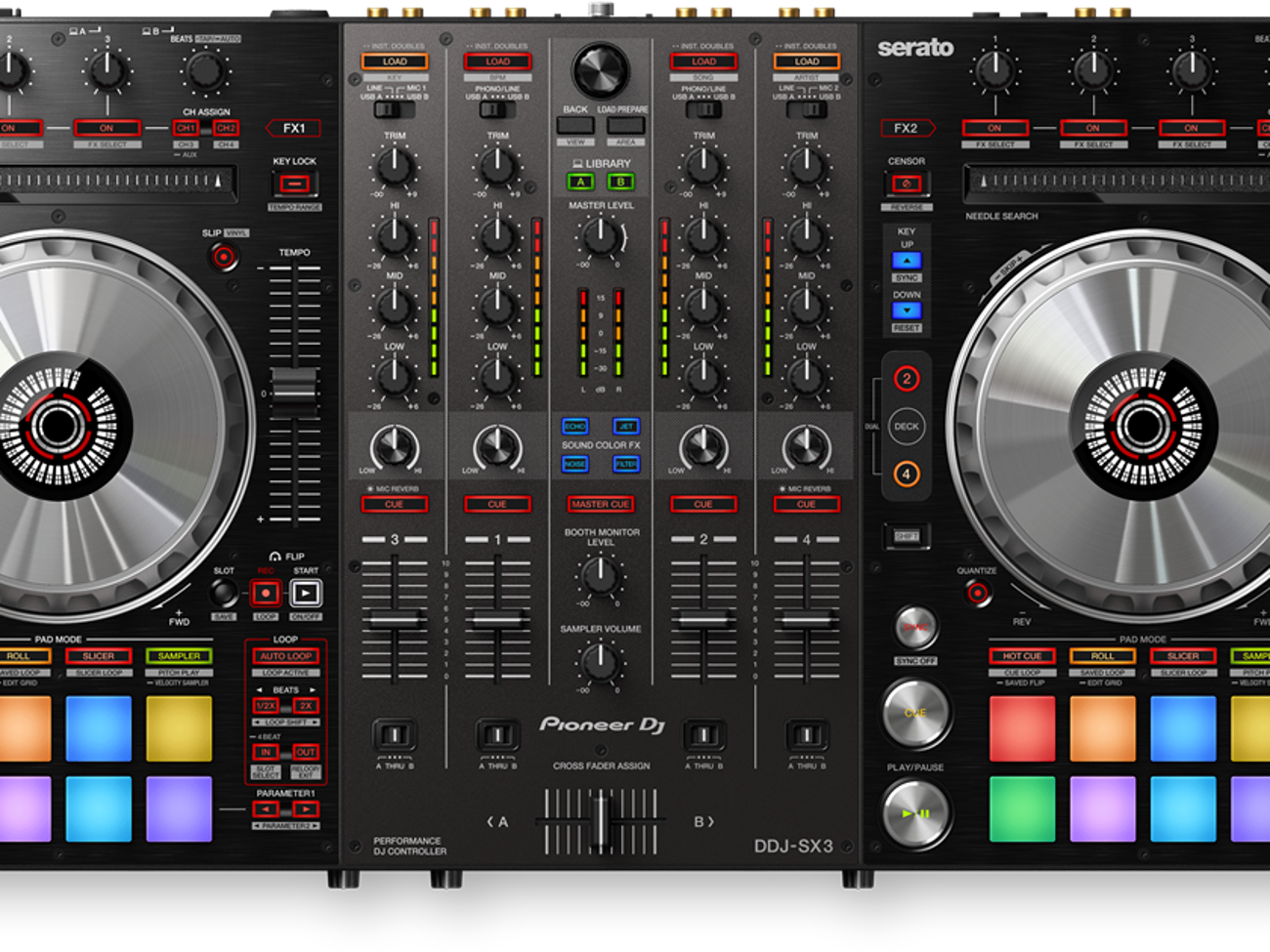Toggle the Quantize button
The width and height of the screenshot is (1270, 952).
[x=976, y=592]
